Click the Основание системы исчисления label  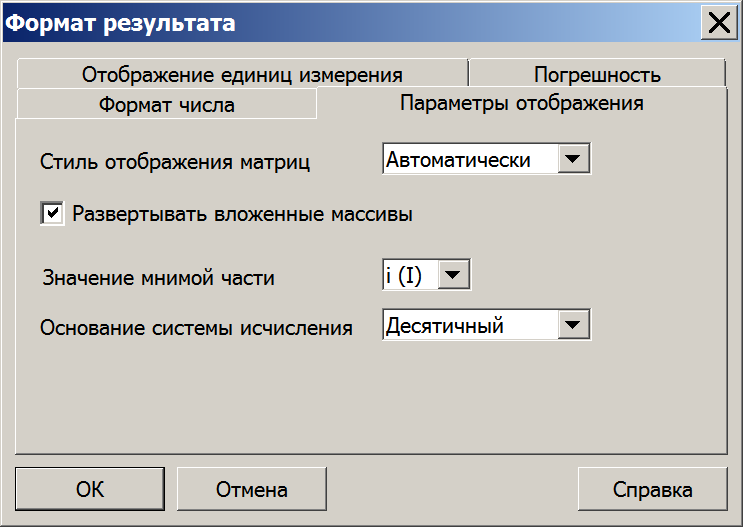(196, 327)
